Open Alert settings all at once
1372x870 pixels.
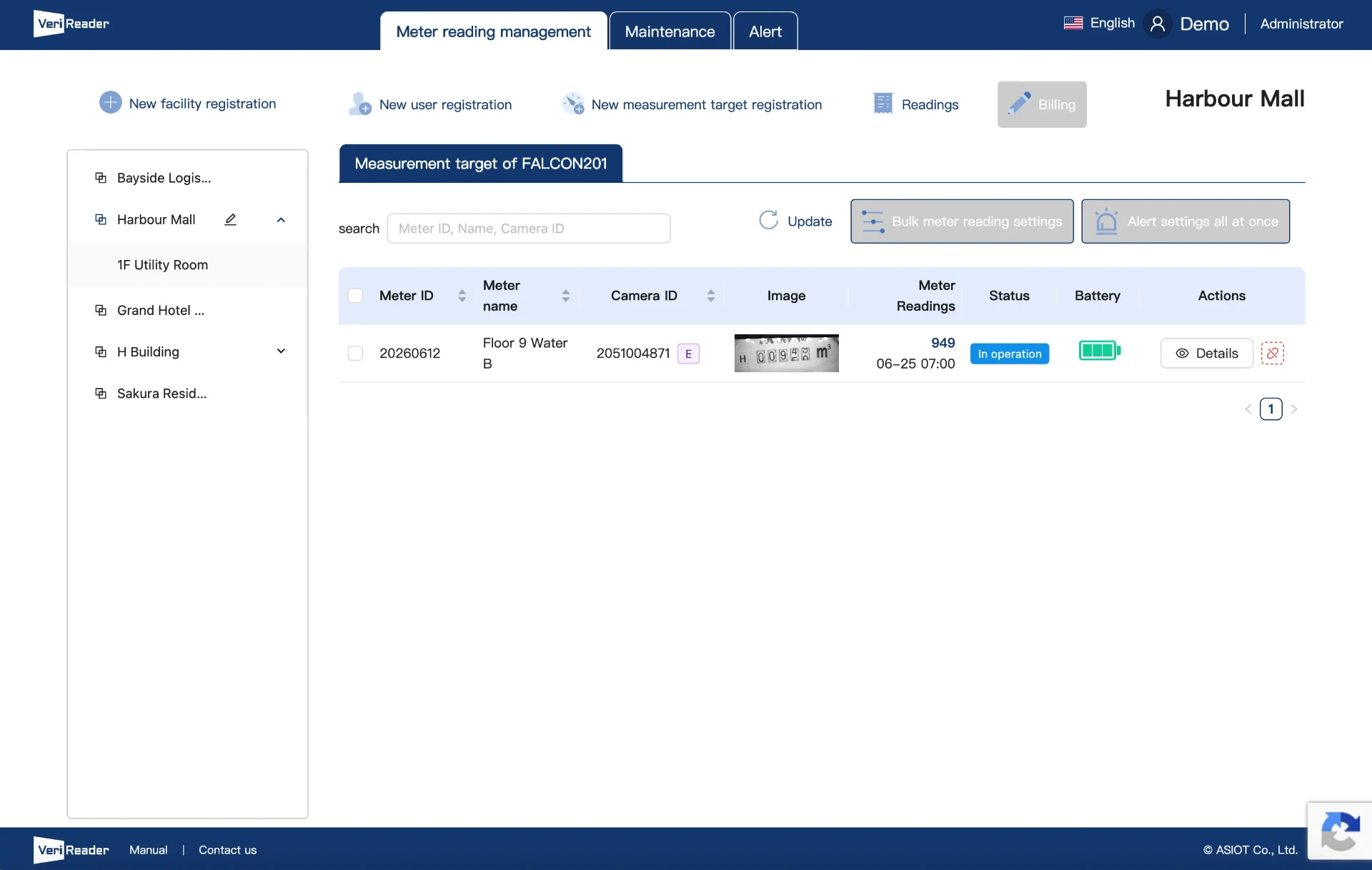tap(1185, 221)
